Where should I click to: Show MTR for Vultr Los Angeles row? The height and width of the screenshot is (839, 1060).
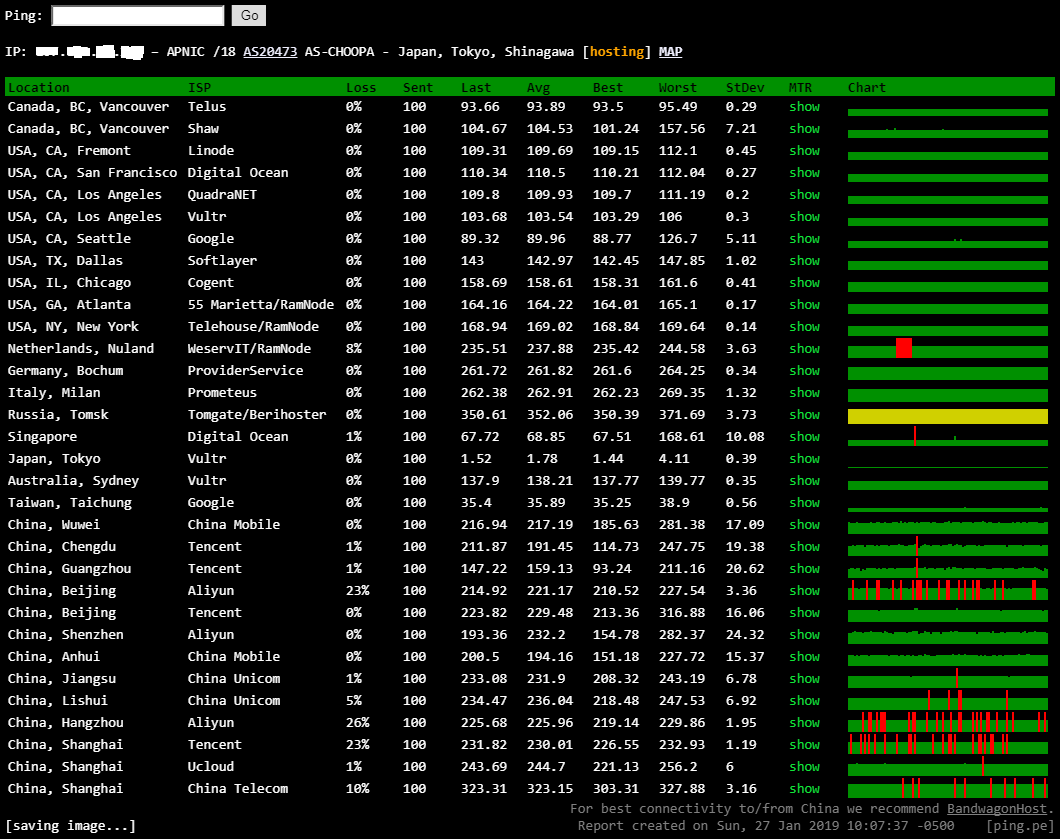[804, 216]
